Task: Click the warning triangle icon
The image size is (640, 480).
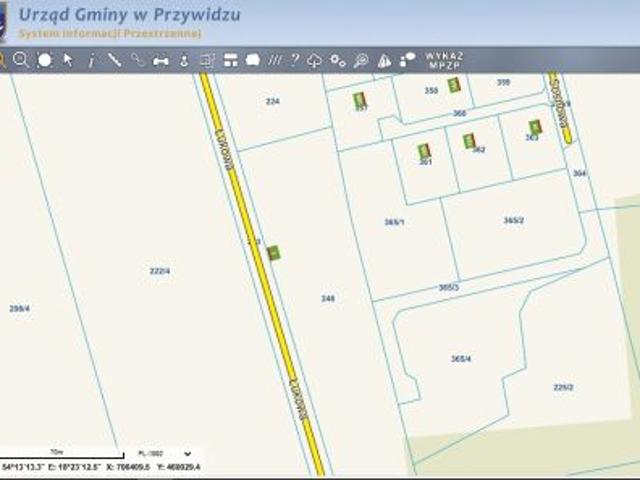Action: pyautogui.click(x=384, y=61)
